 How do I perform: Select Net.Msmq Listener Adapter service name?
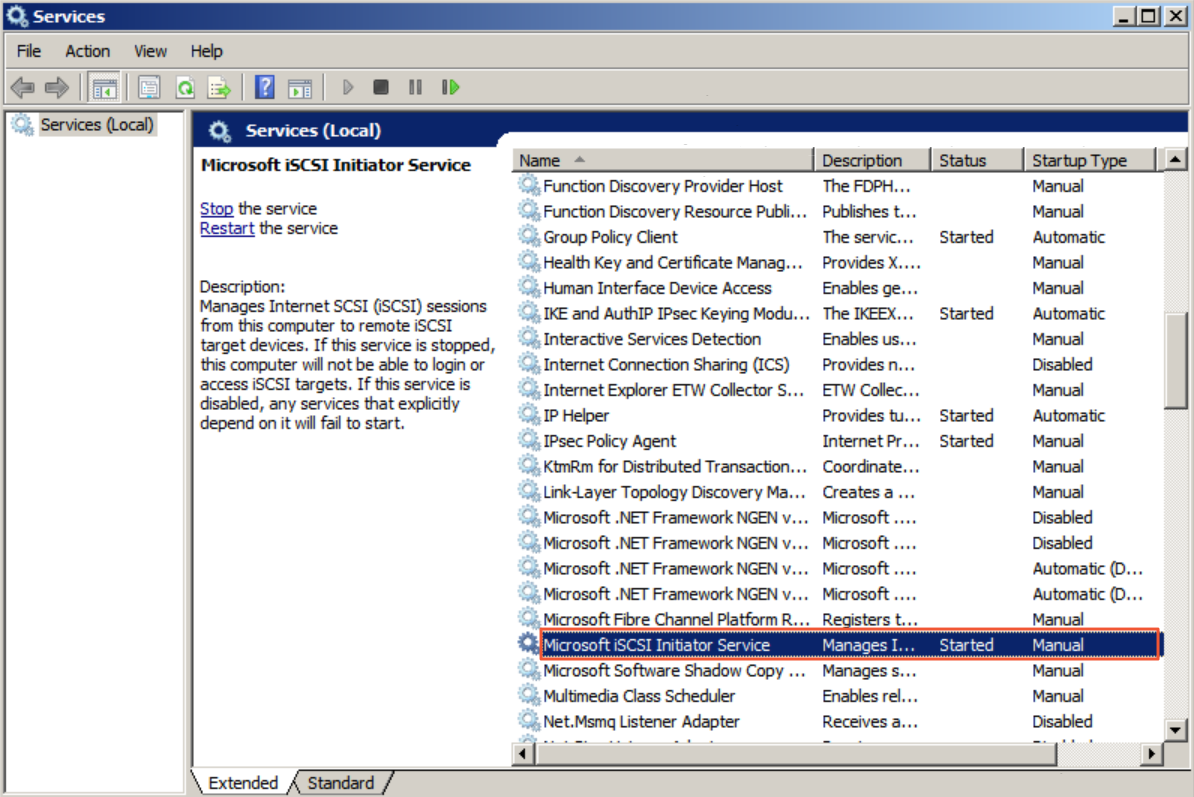[x=641, y=722]
